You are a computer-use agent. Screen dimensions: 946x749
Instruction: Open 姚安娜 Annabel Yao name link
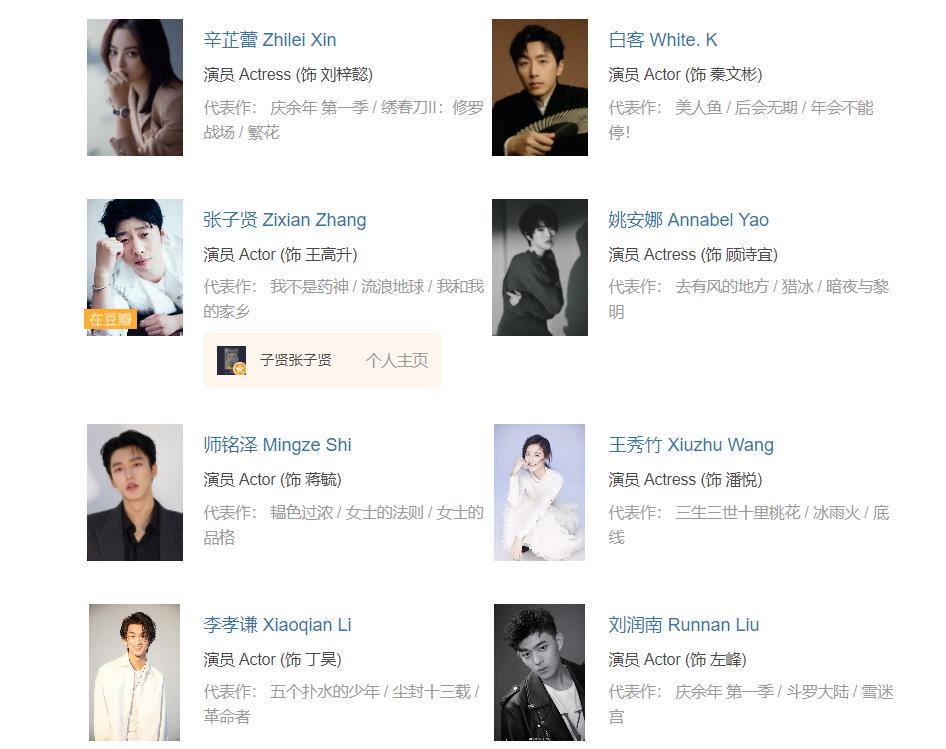tap(688, 220)
